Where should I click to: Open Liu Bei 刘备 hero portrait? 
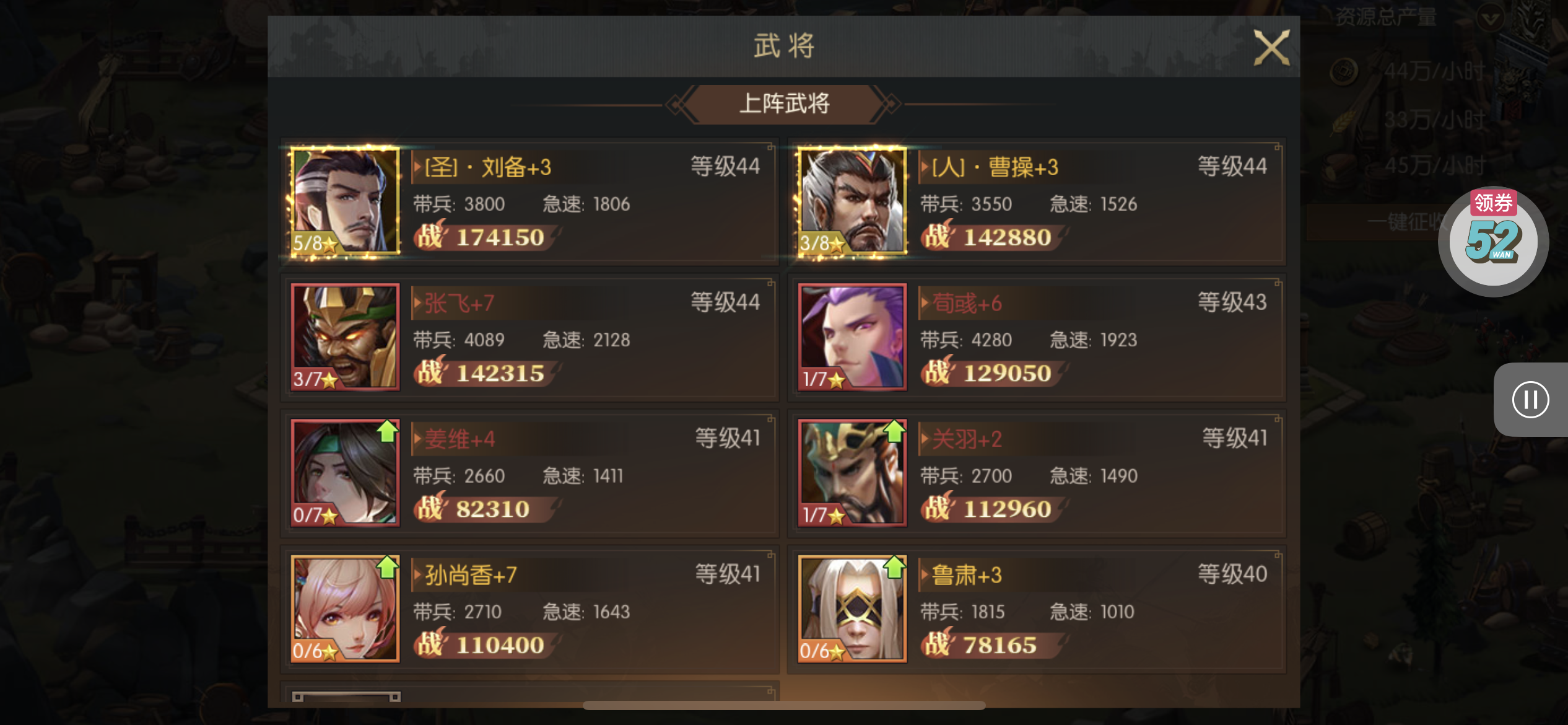pyautogui.click(x=345, y=201)
